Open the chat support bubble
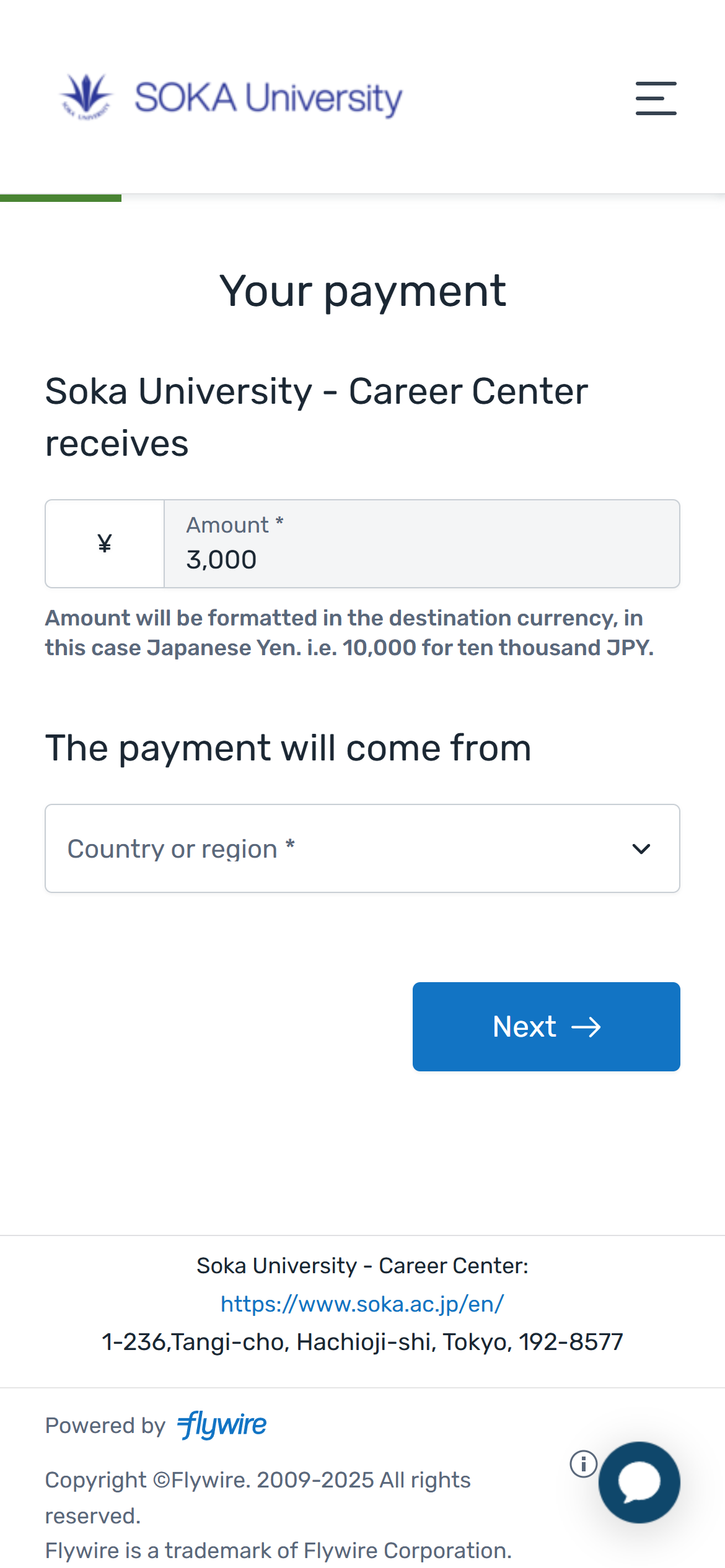 (x=639, y=1482)
